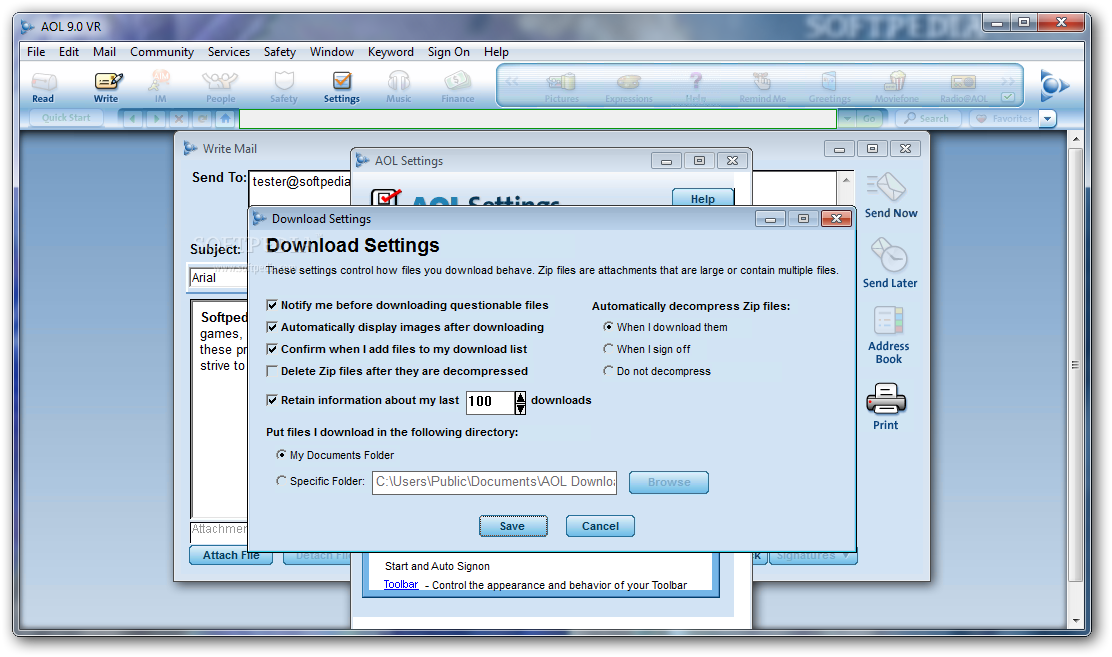Click the Reload page button

pos(202,118)
